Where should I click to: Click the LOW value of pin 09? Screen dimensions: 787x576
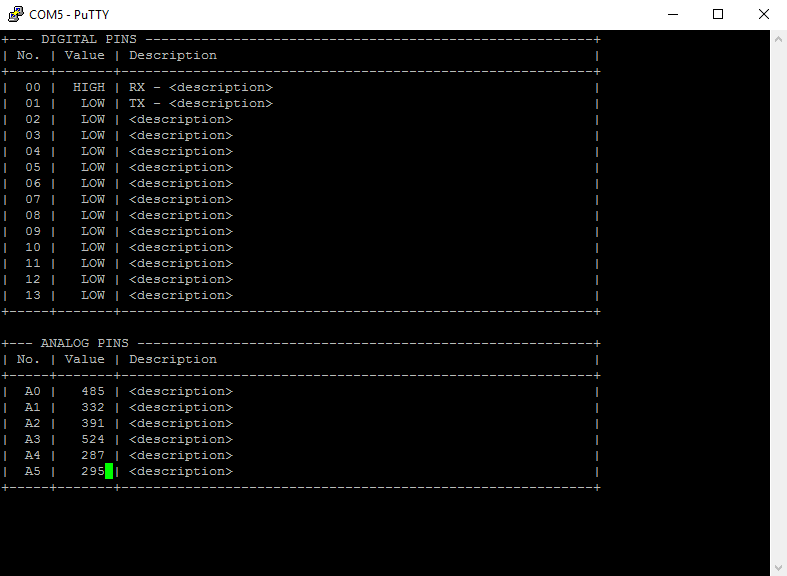click(x=93, y=232)
